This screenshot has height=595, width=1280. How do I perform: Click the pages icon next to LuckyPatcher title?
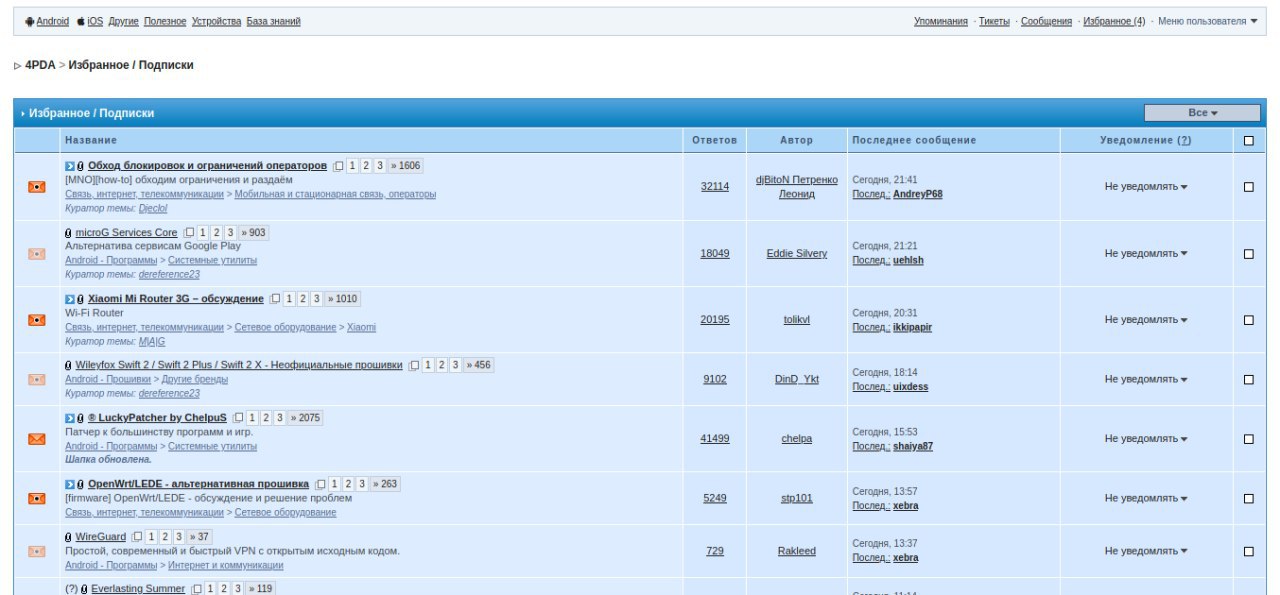pos(239,418)
